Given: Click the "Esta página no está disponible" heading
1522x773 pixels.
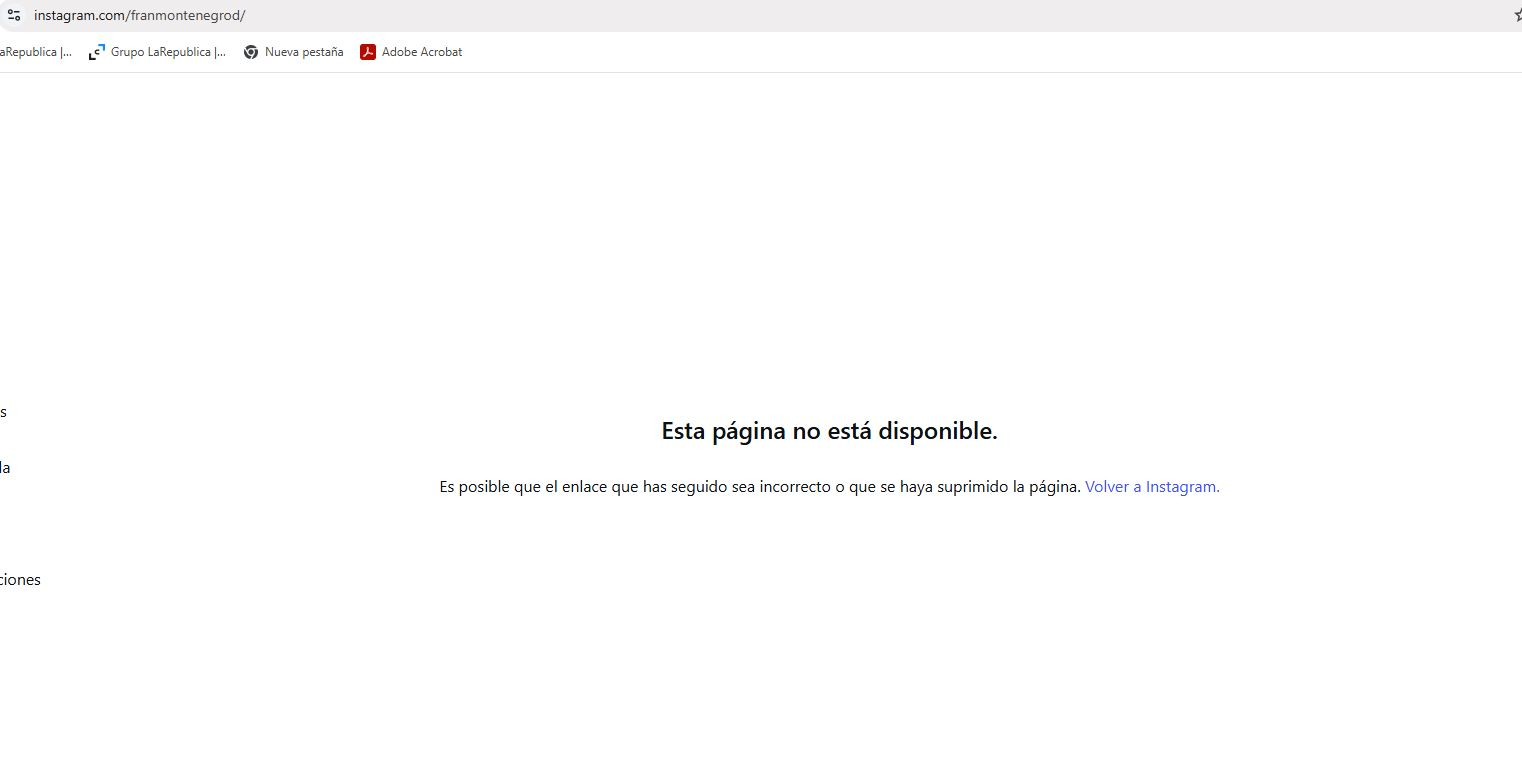Looking at the screenshot, I should point(829,431).
